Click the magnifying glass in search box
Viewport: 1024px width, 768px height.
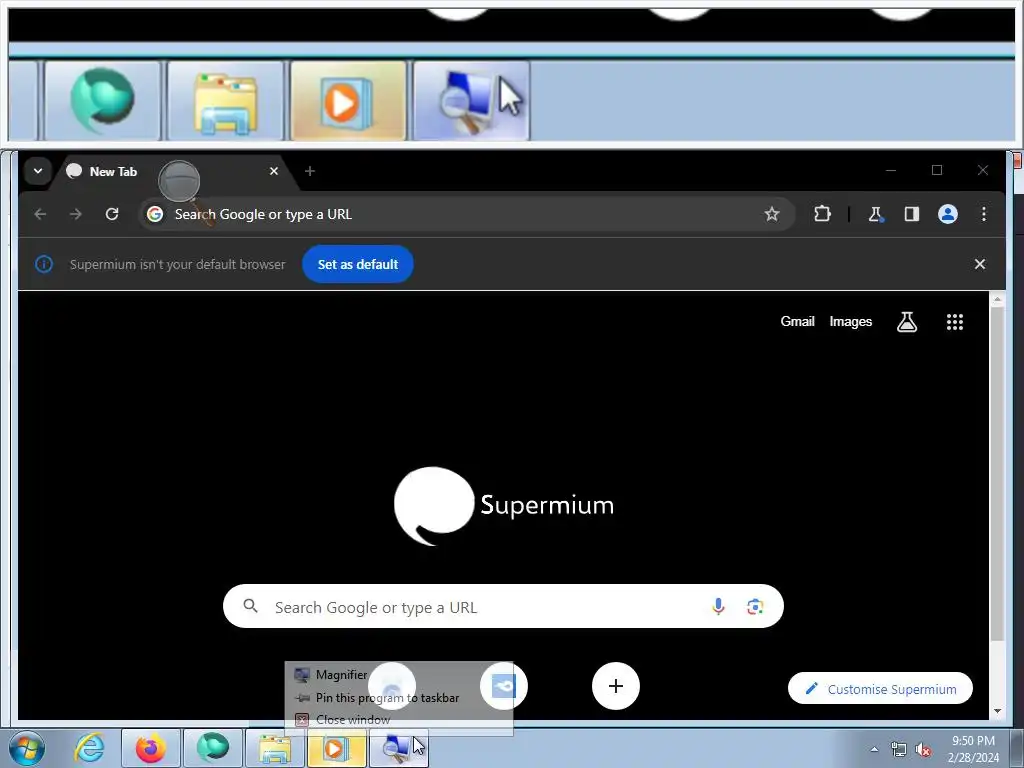pos(250,606)
